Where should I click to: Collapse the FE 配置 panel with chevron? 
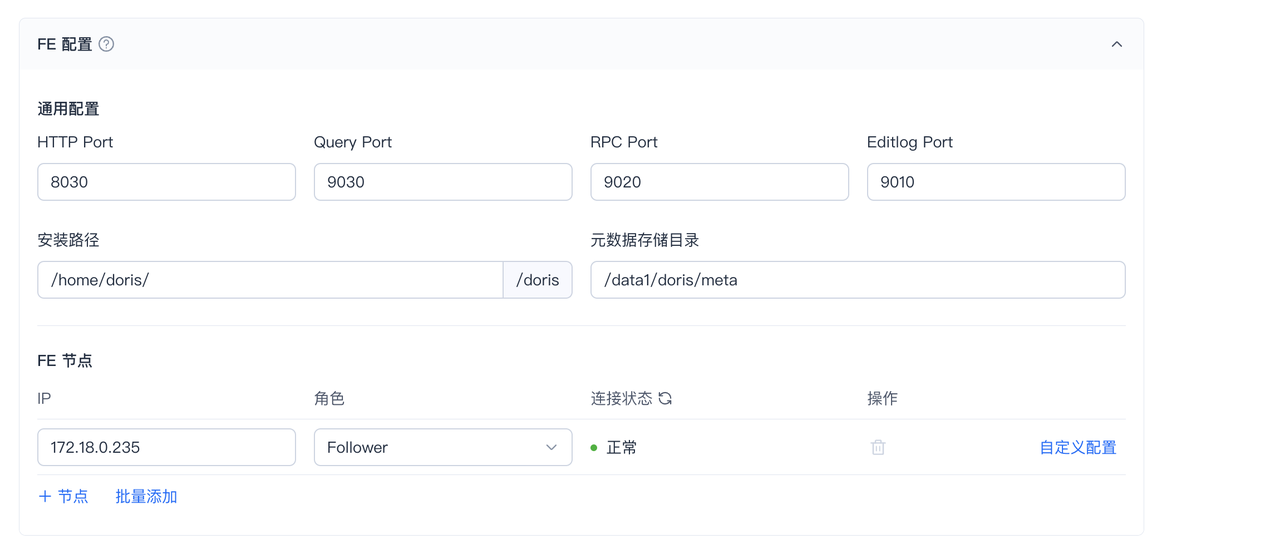click(1117, 44)
